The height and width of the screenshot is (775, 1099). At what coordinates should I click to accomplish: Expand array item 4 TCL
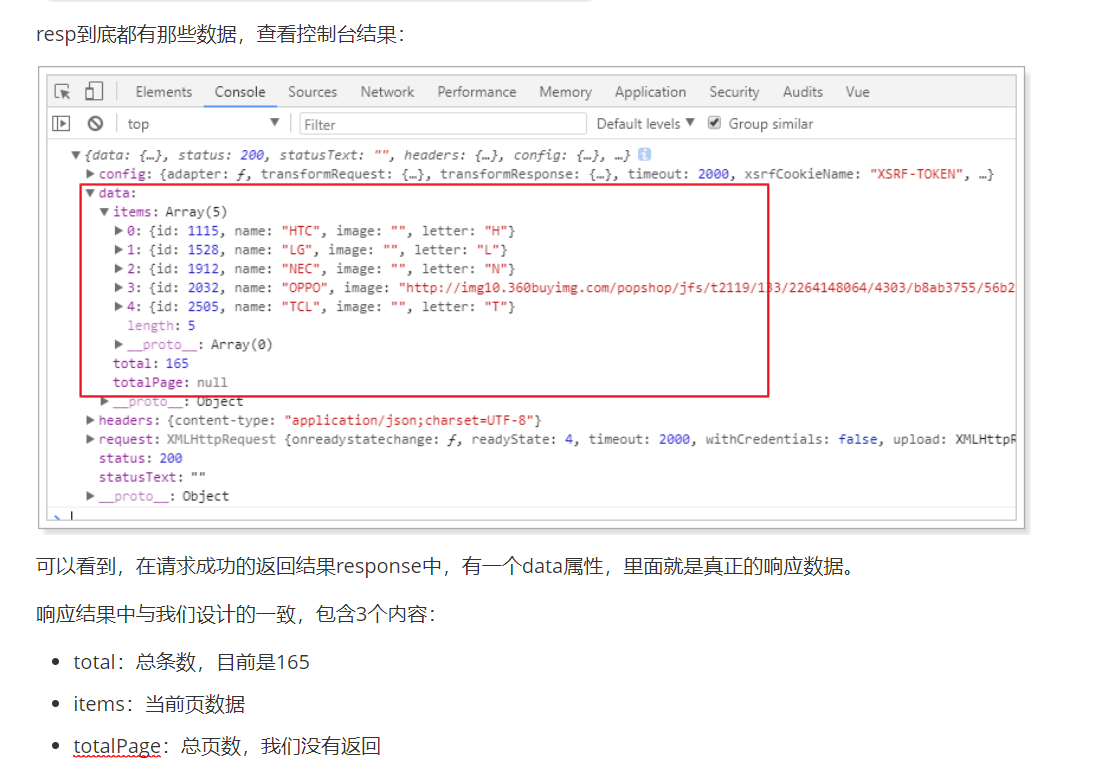tap(118, 306)
